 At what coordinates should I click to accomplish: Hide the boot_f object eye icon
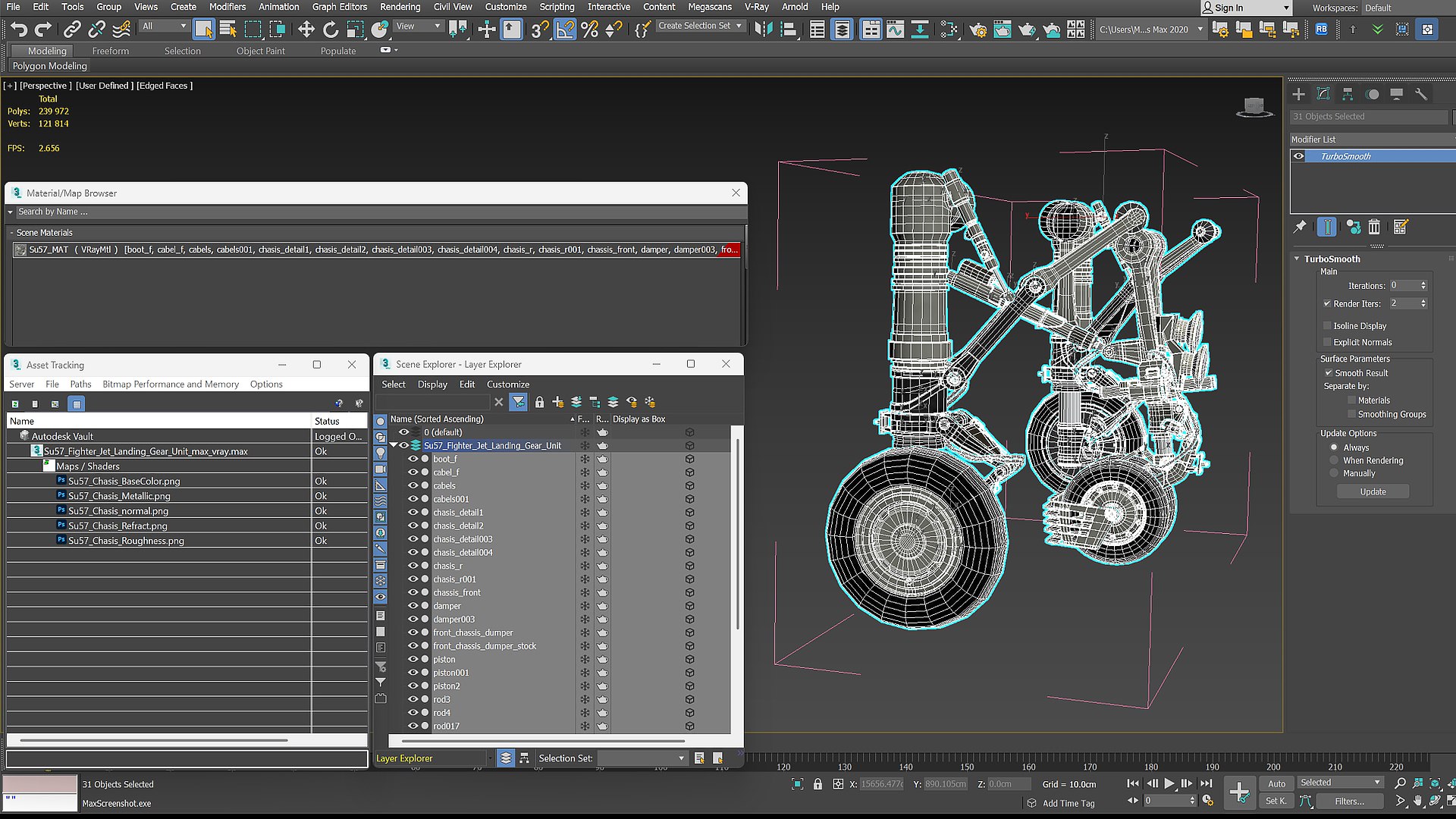[x=413, y=459]
